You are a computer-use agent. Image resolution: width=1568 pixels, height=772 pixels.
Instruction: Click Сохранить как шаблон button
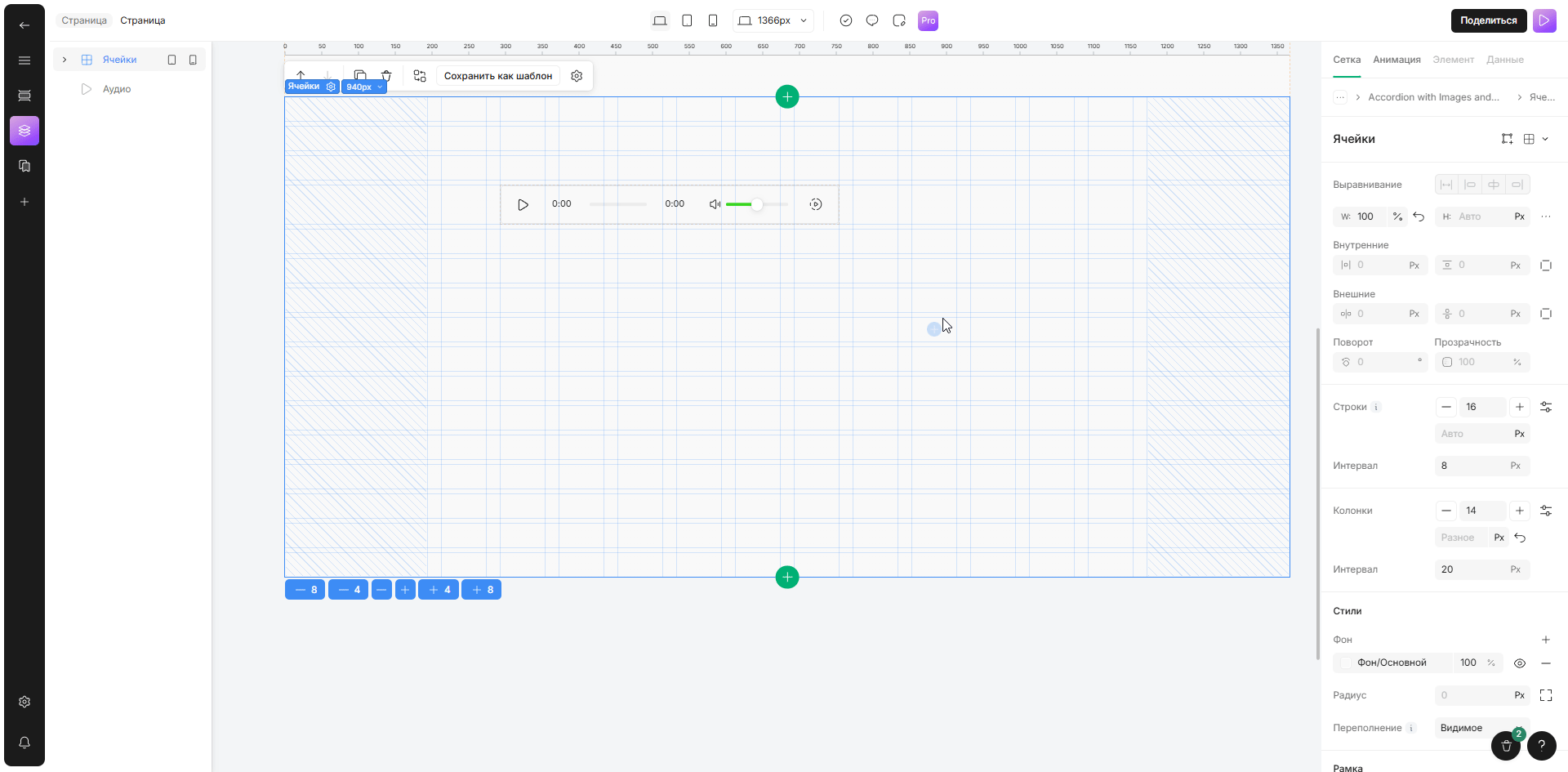click(498, 76)
